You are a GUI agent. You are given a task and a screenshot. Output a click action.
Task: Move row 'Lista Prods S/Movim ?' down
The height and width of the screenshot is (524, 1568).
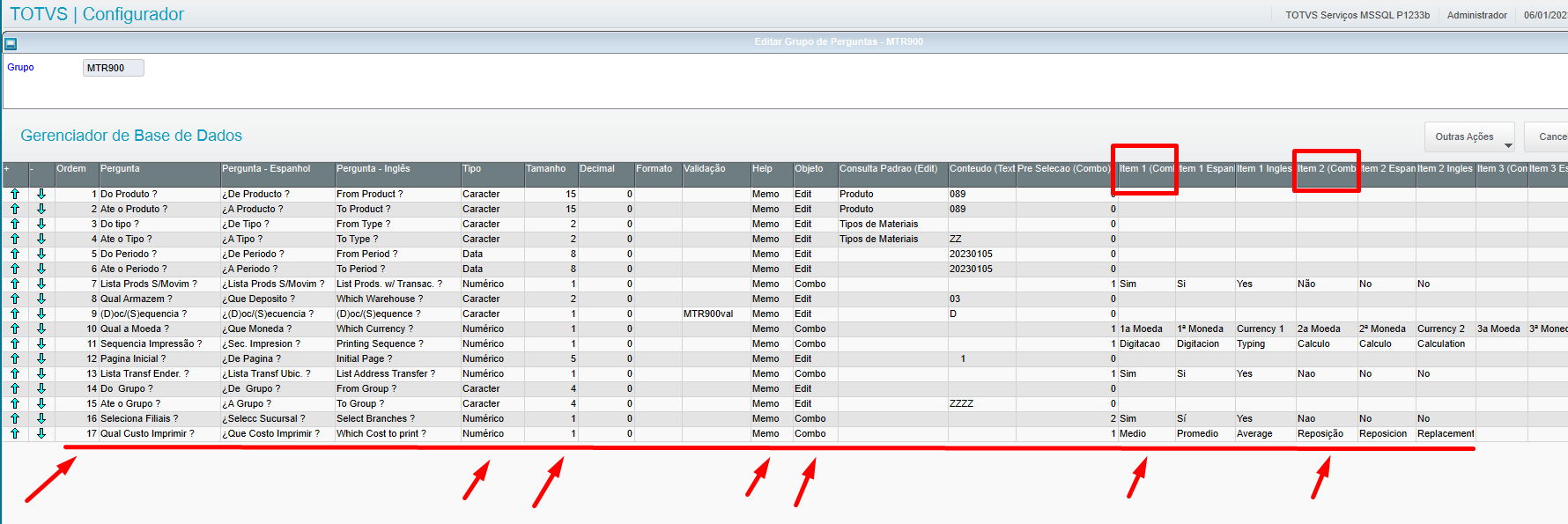tap(41, 284)
